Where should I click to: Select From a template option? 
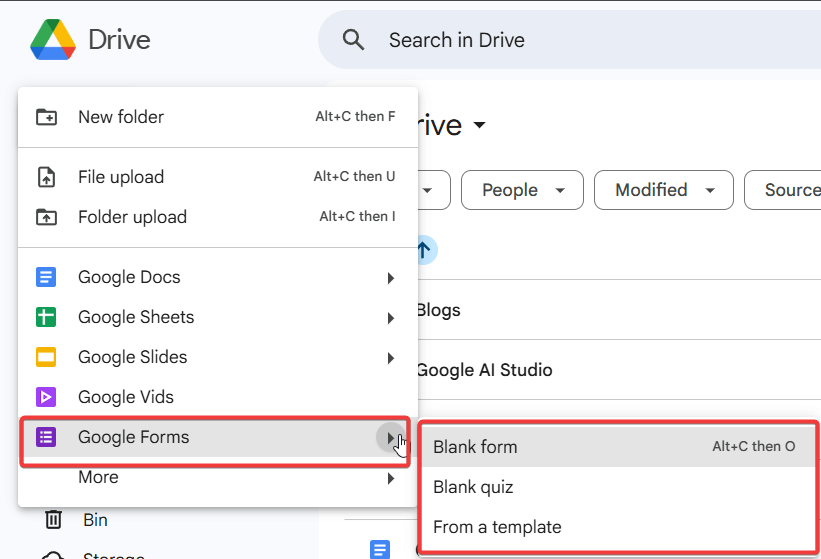click(x=497, y=527)
